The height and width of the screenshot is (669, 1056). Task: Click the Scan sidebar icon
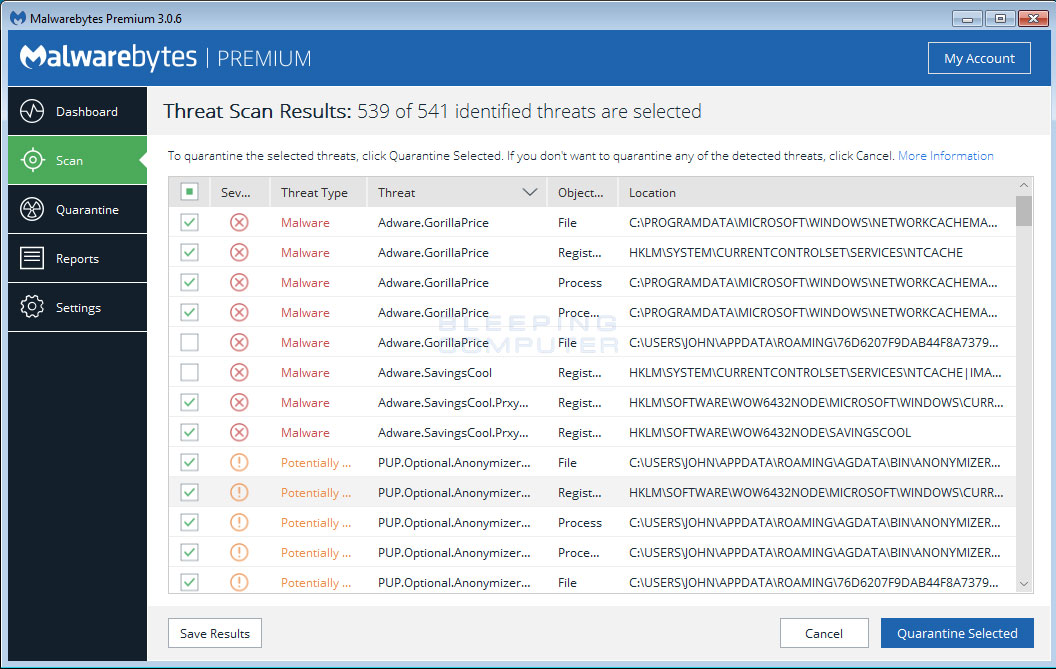34,160
